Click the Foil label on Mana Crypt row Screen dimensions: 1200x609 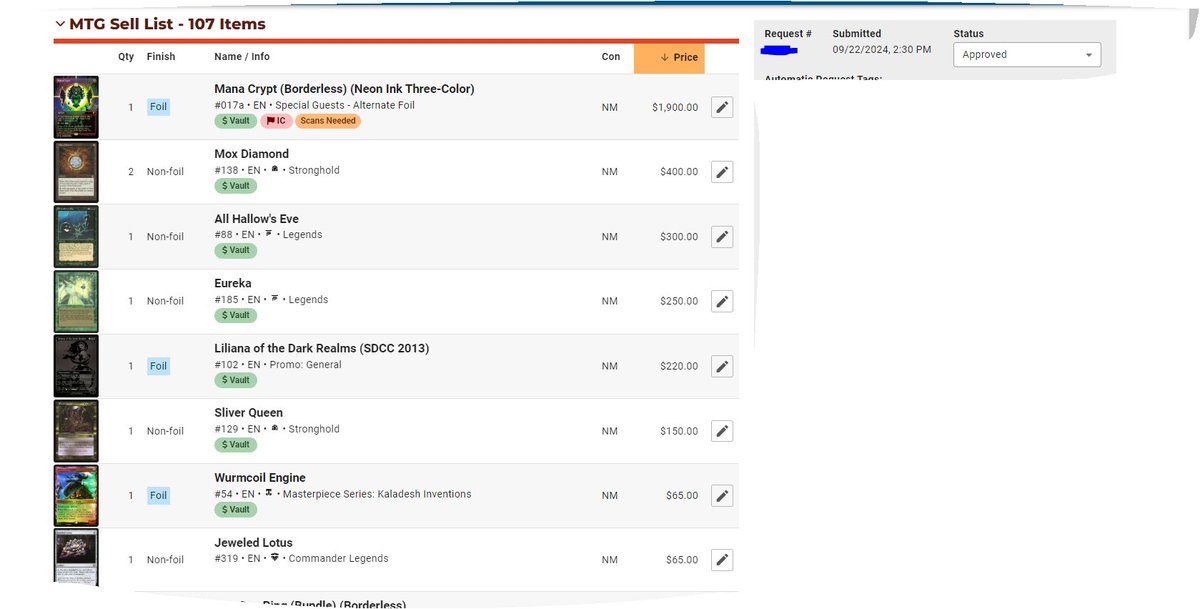pyautogui.click(x=158, y=107)
